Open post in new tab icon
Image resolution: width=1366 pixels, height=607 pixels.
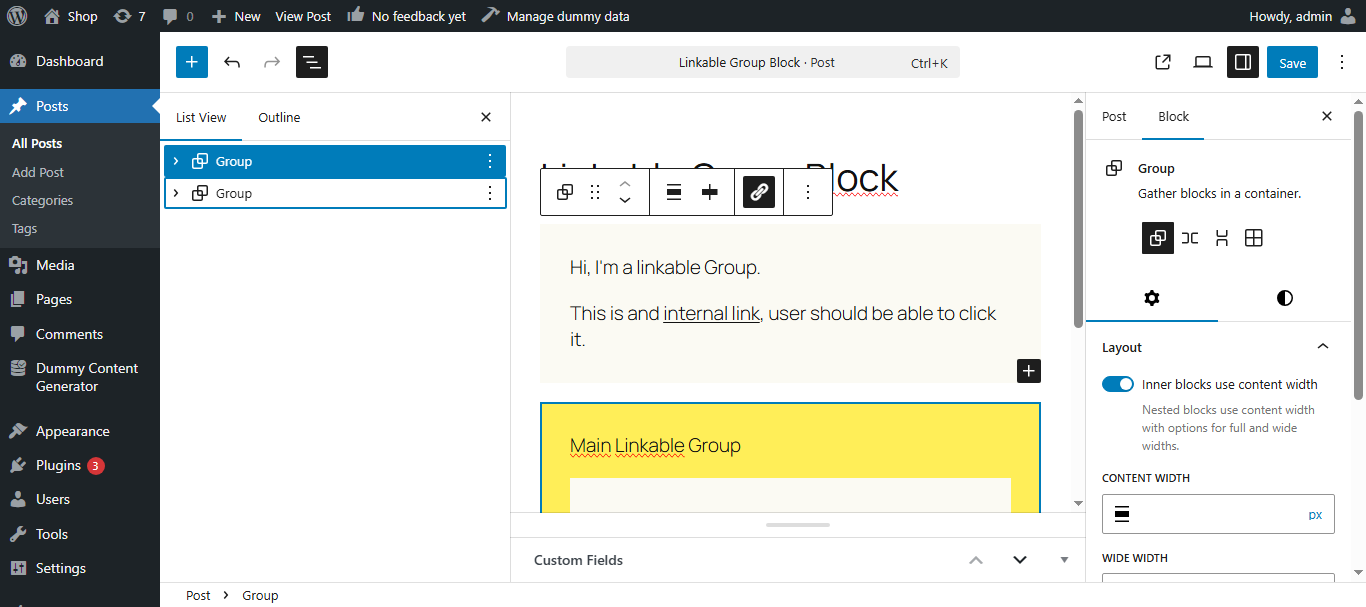pos(1163,62)
